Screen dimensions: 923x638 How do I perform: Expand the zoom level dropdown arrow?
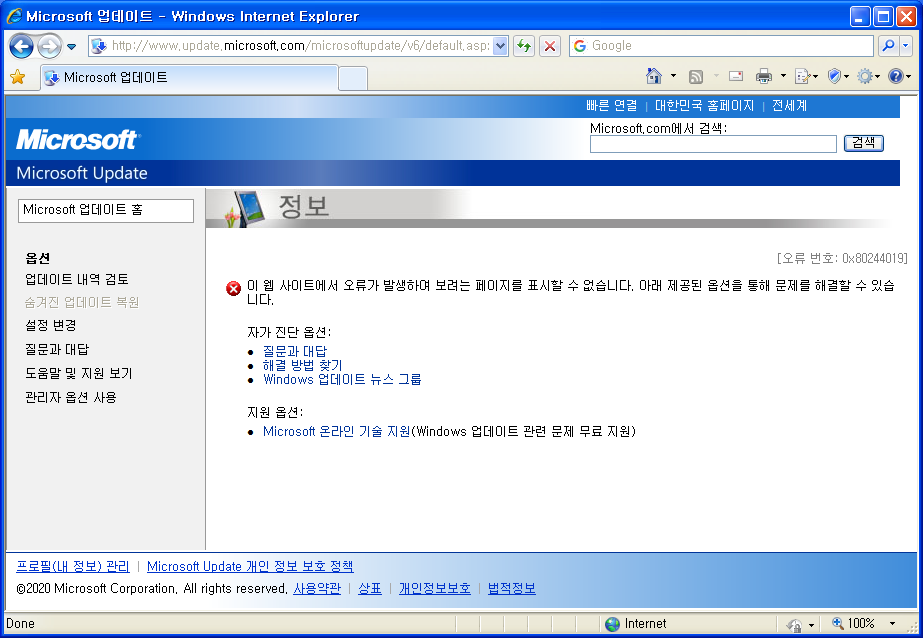tap(892, 624)
